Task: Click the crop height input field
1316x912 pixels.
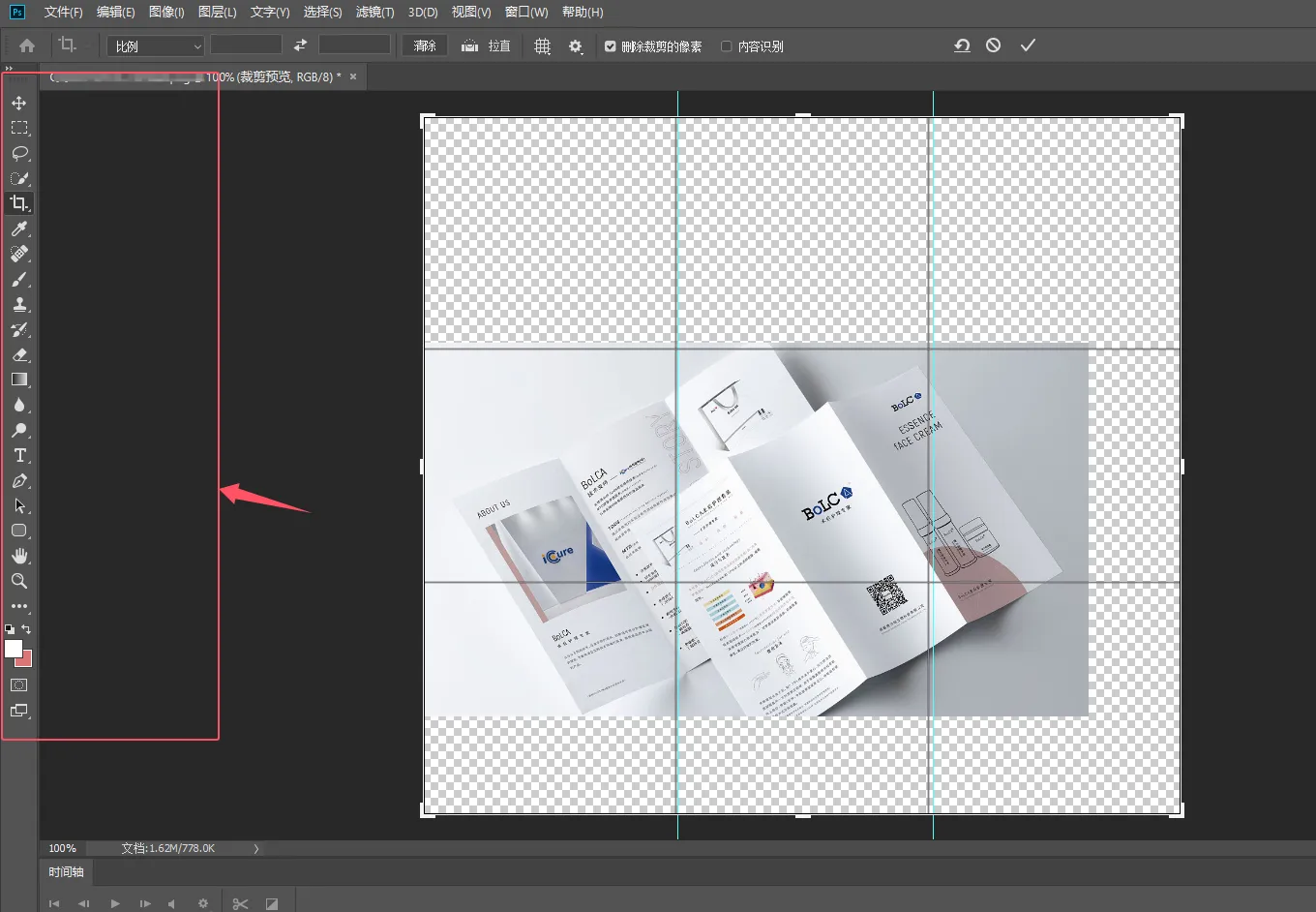Action: (x=354, y=46)
